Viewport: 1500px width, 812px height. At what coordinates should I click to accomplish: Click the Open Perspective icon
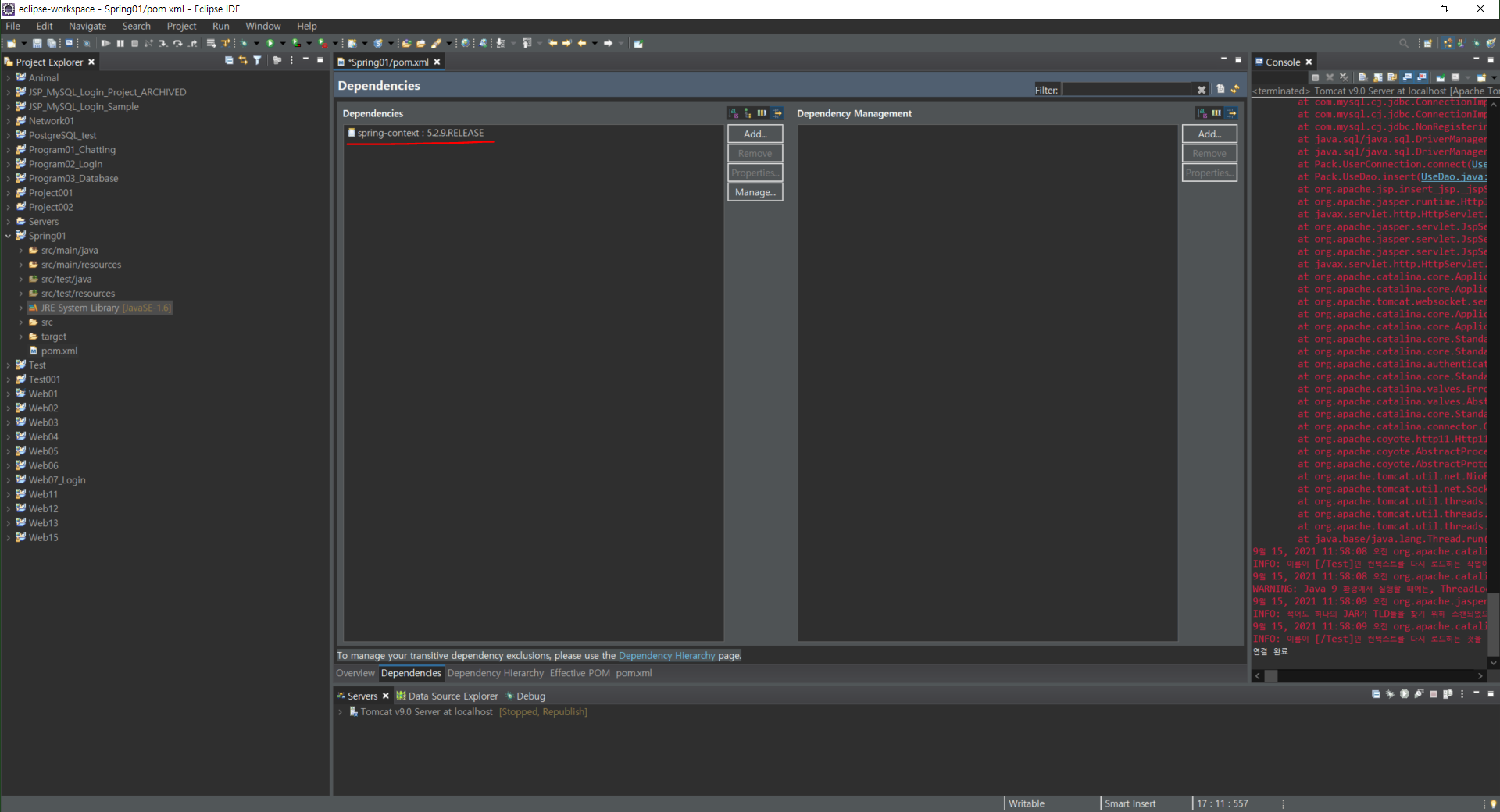click(x=1428, y=44)
